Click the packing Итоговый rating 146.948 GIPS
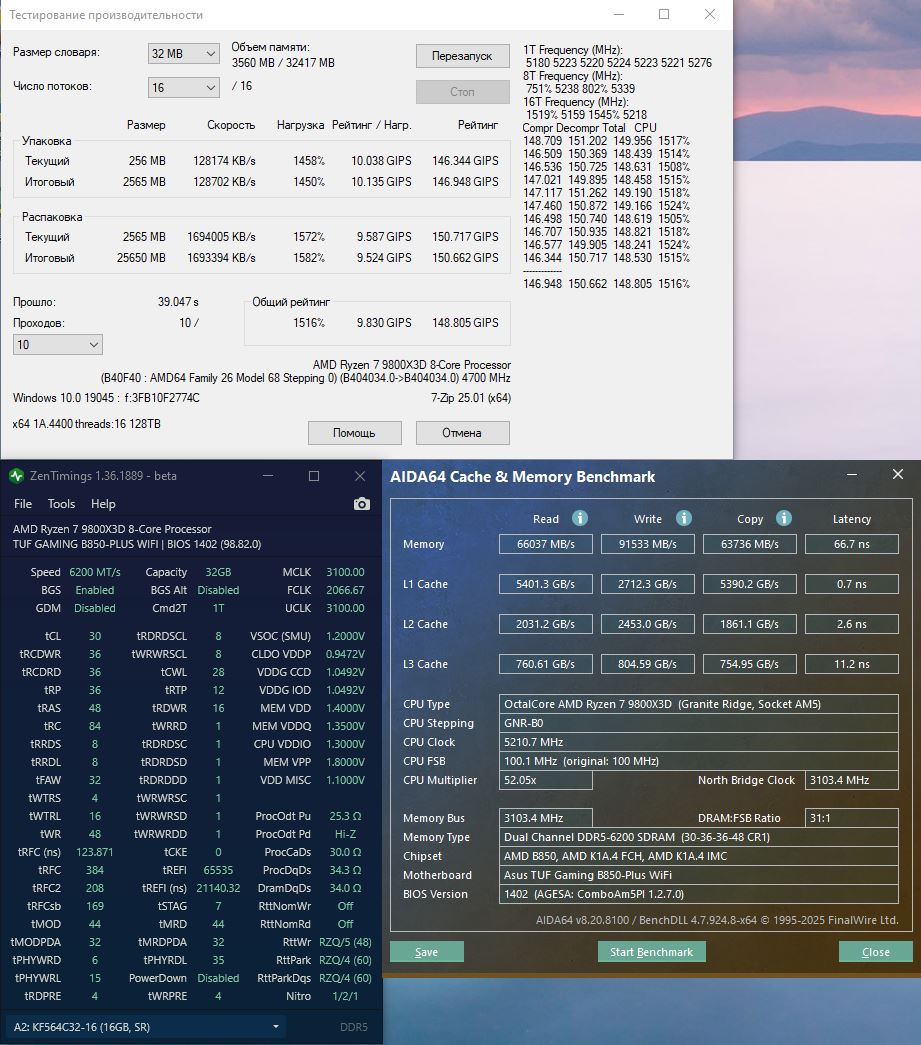Viewport: 921px width, 1045px height. coord(465,181)
